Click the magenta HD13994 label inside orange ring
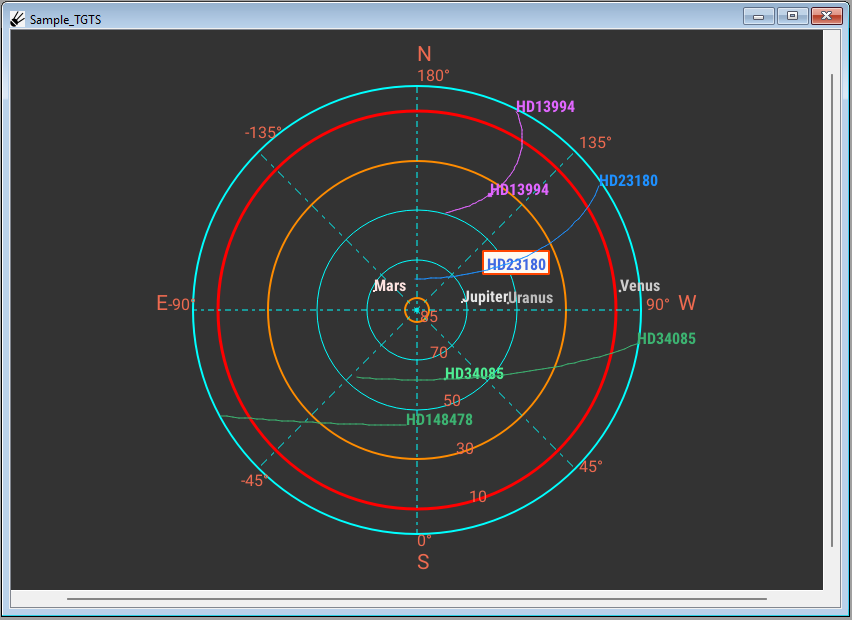The height and width of the screenshot is (620, 852). [519, 190]
